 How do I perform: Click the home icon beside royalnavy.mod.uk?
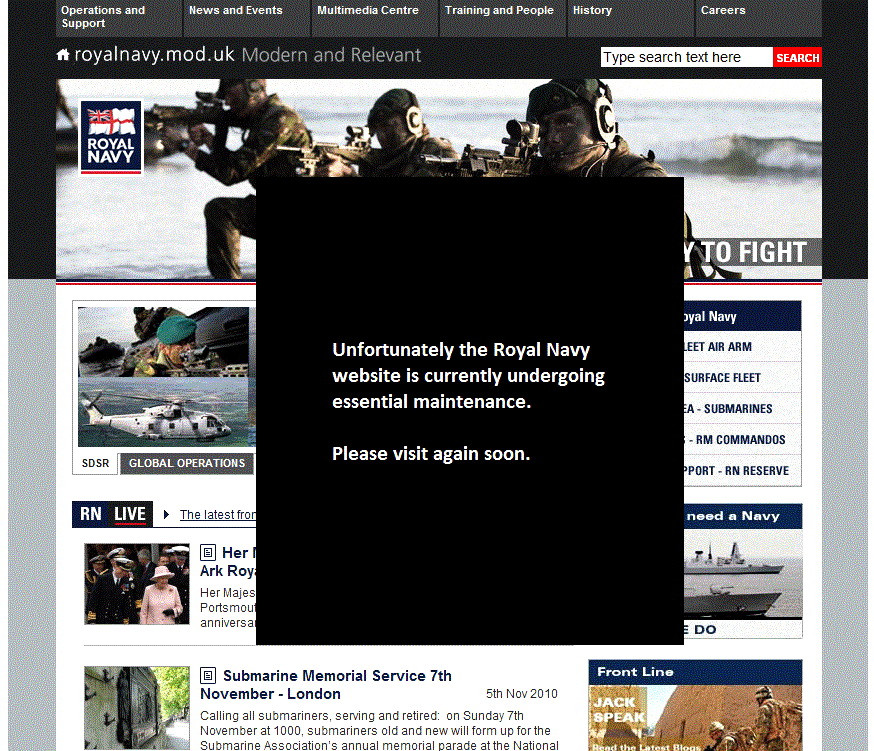(63, 55)
